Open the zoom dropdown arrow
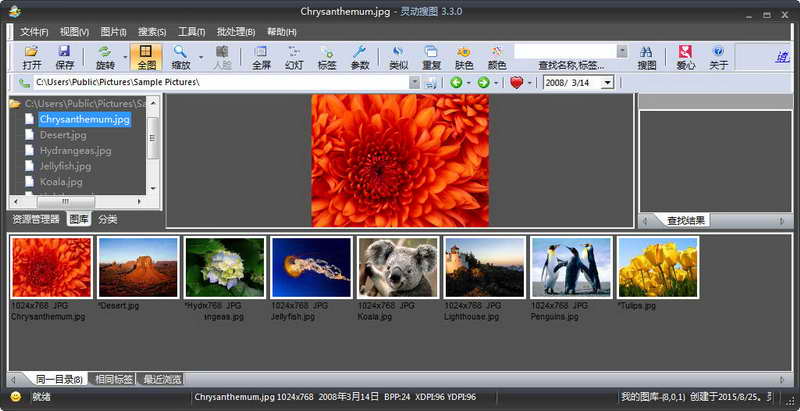 pyautogui.click(x=201, y=57)
